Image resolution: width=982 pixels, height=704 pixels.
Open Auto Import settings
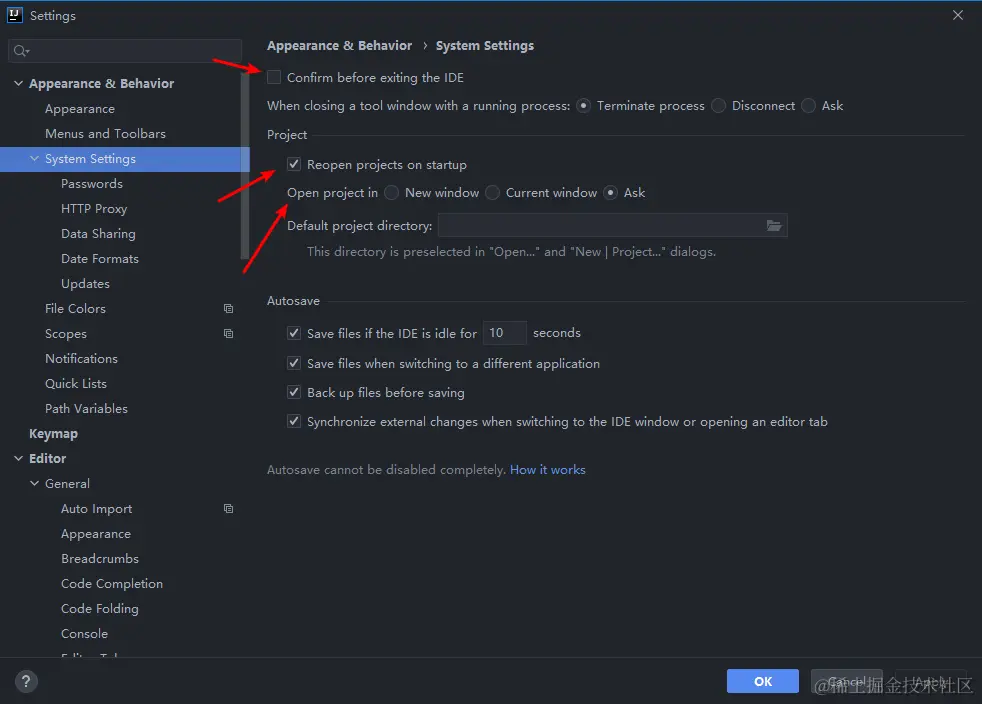[x=96, y=509]
